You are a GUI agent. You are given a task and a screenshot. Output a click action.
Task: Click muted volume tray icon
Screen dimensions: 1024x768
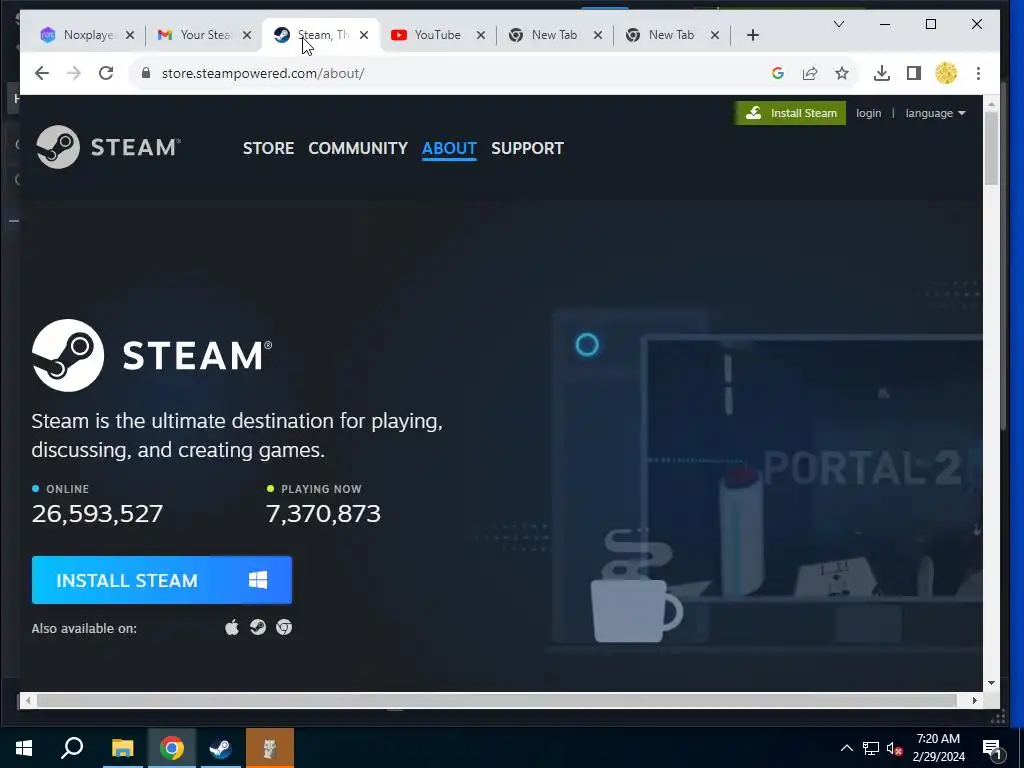coord(894,748)
